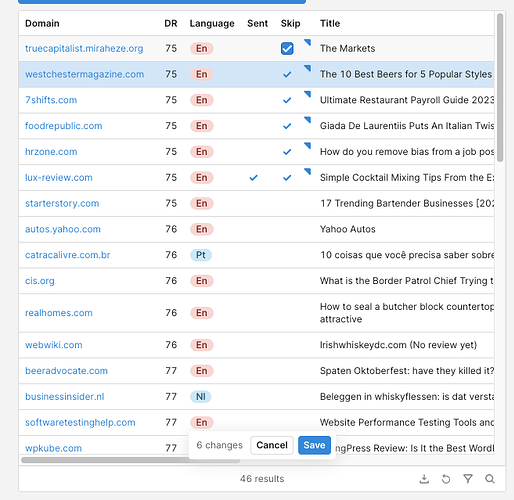Open softwaretestinghelp.com domain link
The height and width of the screenshot is (500, 514).
tap(80, 422)
